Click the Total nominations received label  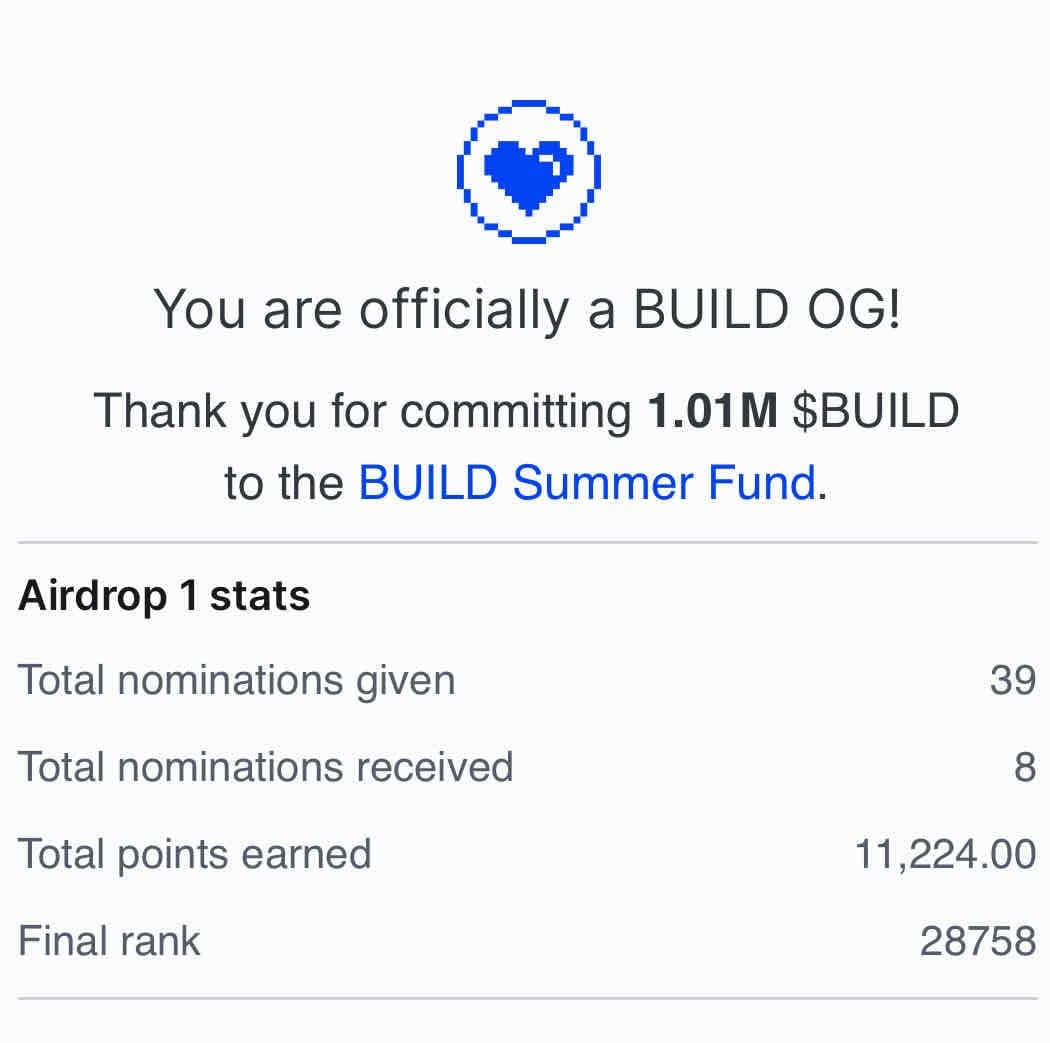pos(266,767)
